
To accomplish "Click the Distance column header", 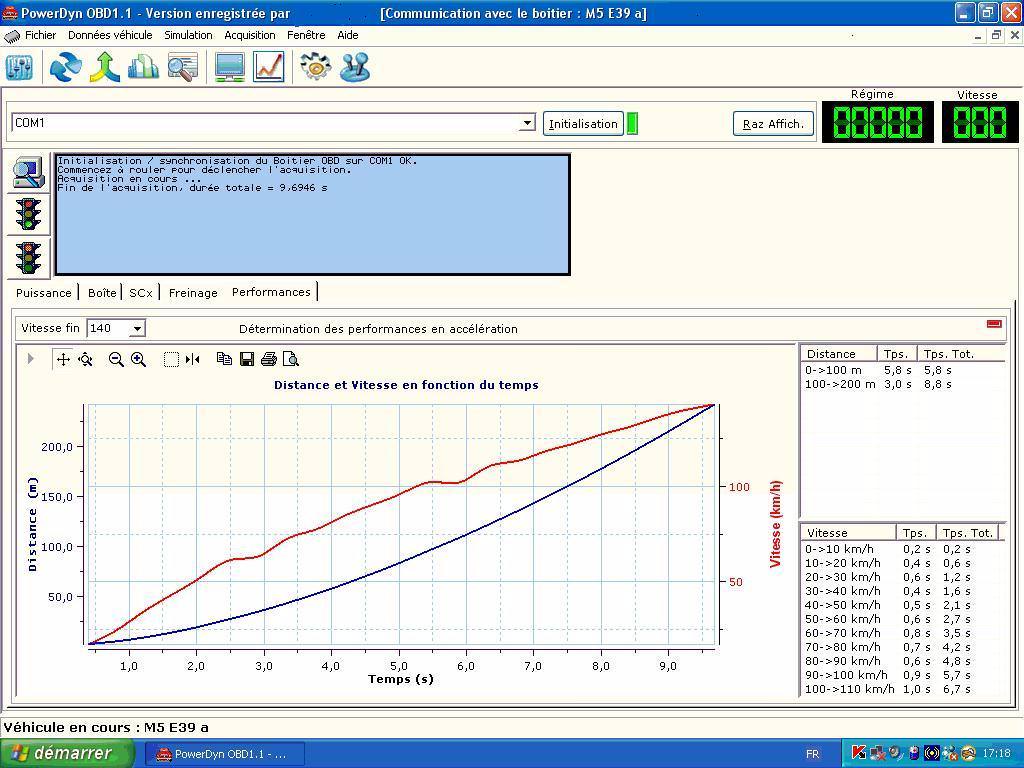I will pyautogui.click(x=839, y=354).
